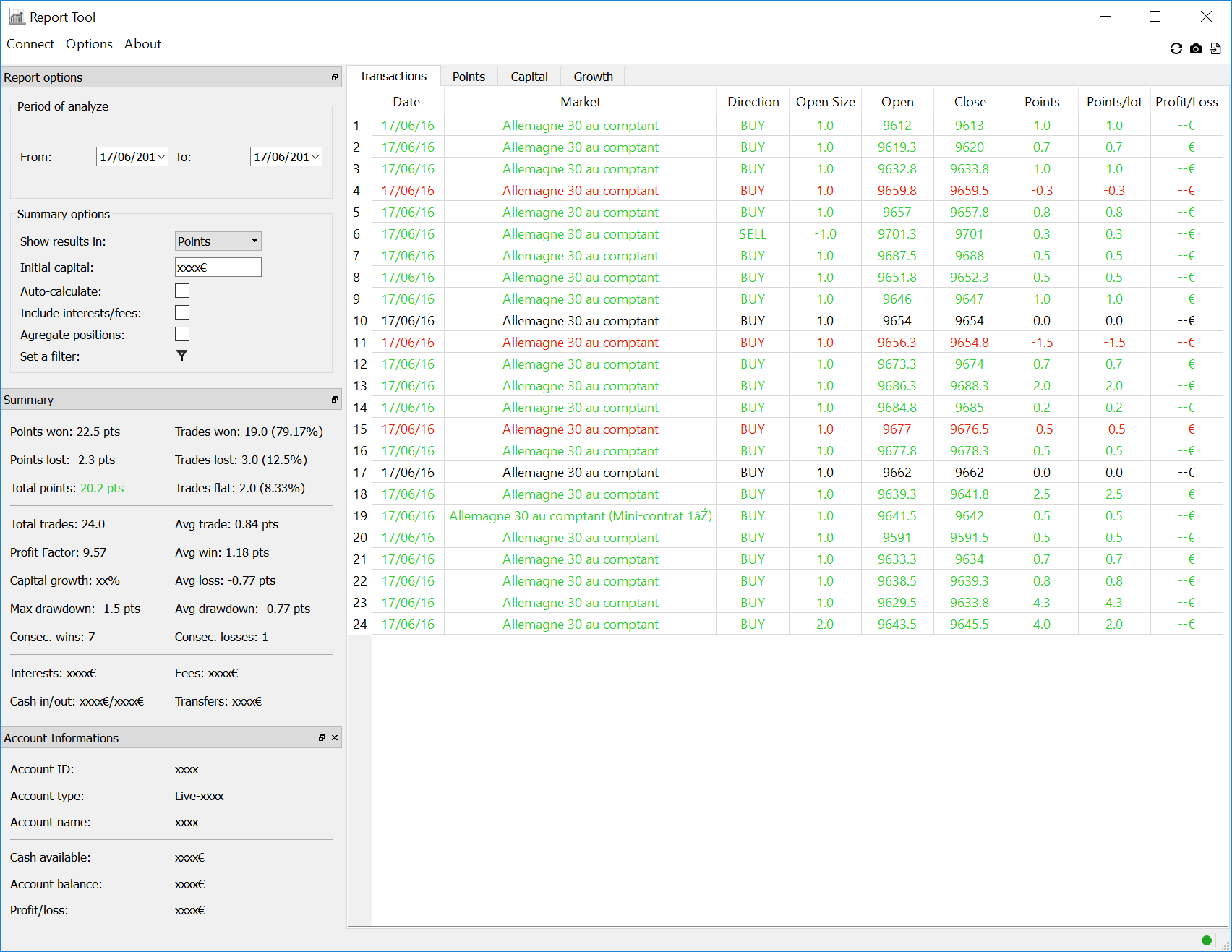Sort by the Profit/Loss column header
Screen dimensions: 1232x952
[x=1186, y=102]
